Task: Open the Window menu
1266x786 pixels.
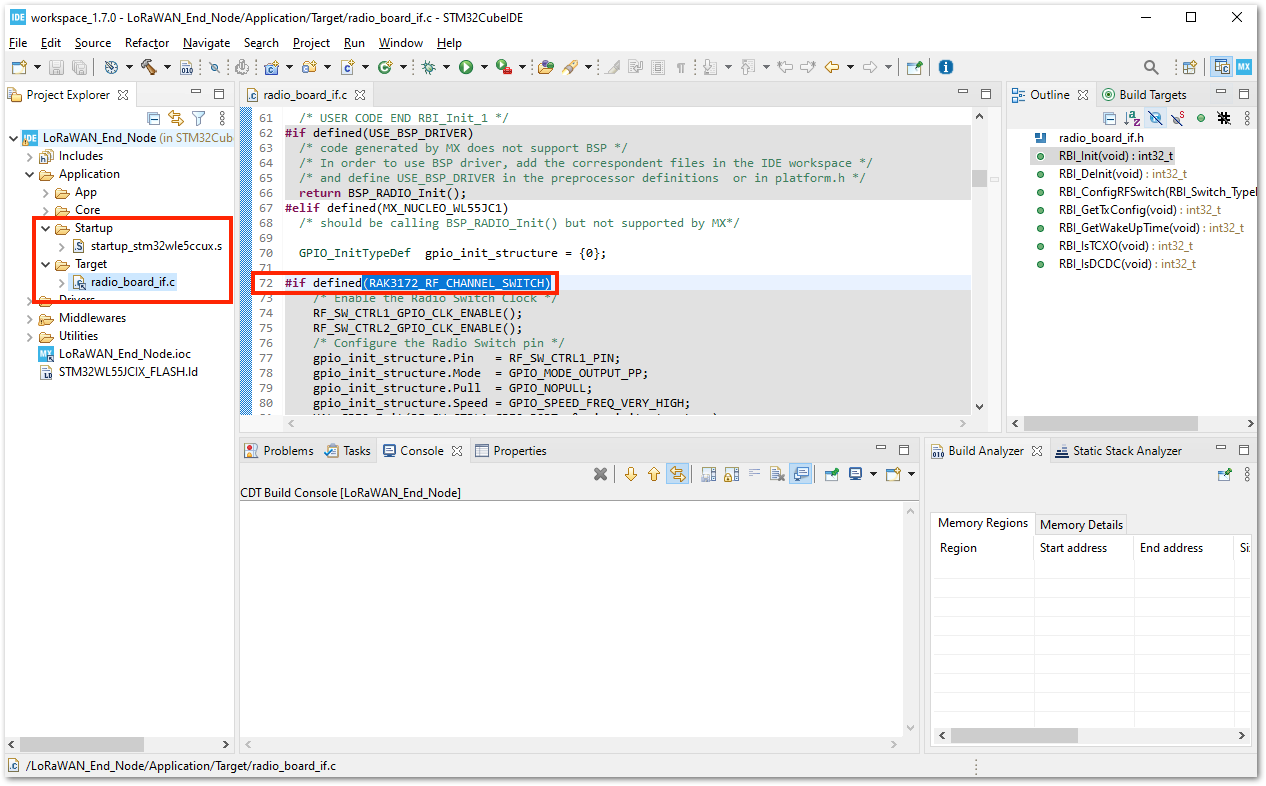Action: [401, 43]
